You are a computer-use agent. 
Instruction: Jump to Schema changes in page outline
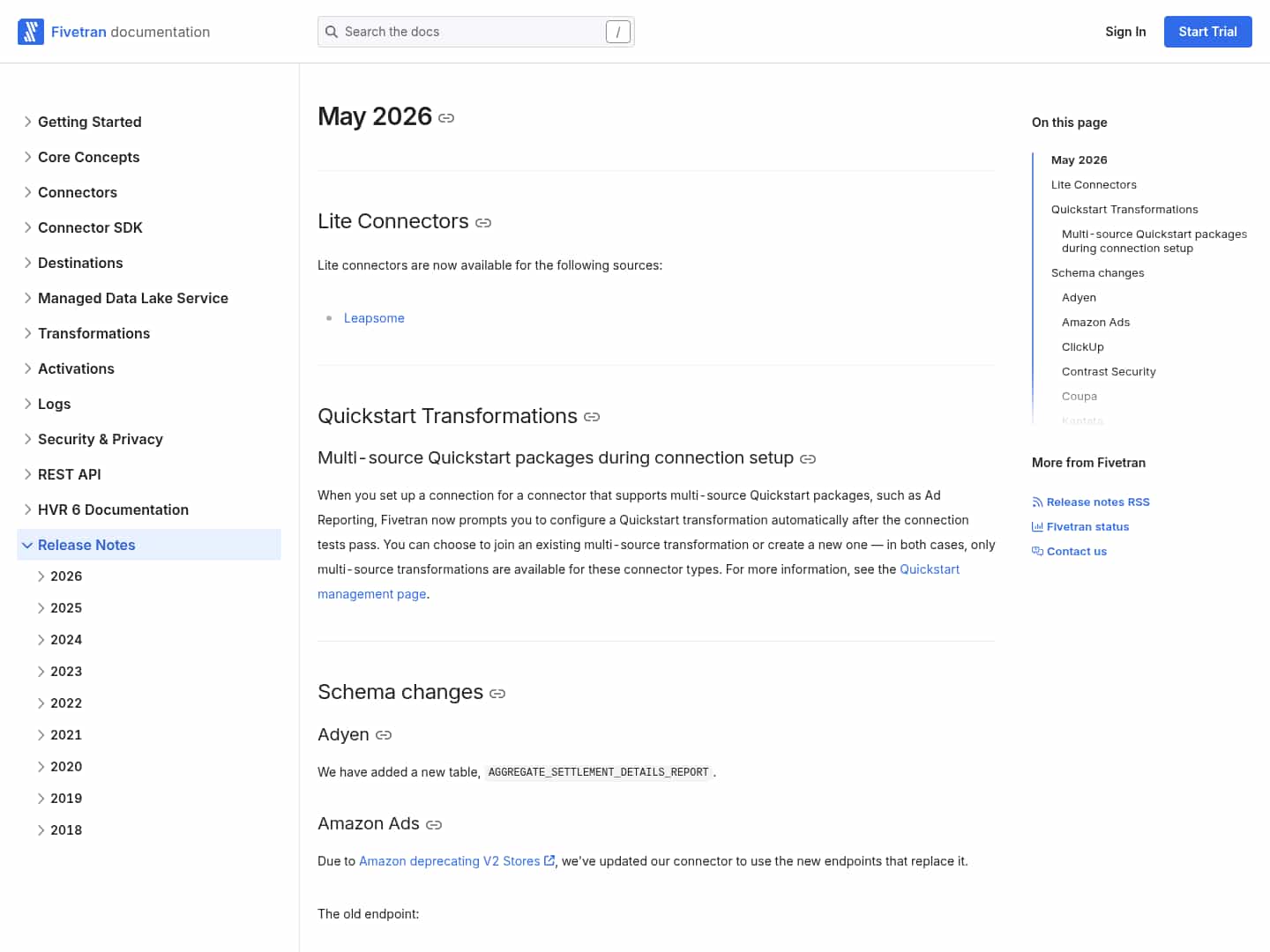click(1097, 272)
